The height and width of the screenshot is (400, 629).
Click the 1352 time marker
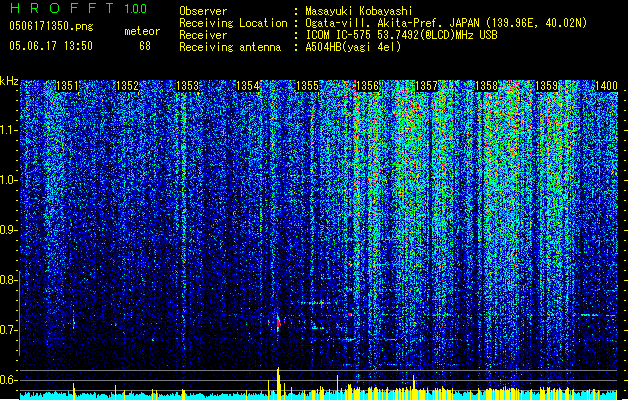point(127,86)
